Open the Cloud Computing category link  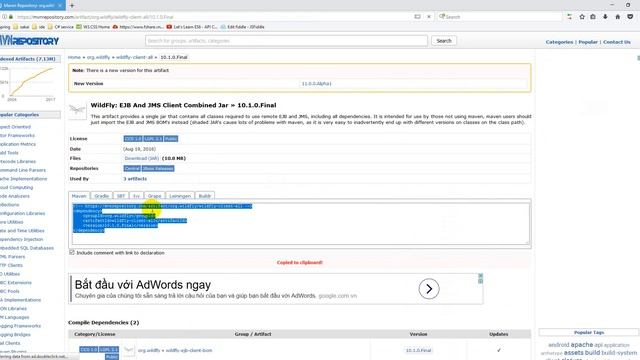click(x=16, y=187)
